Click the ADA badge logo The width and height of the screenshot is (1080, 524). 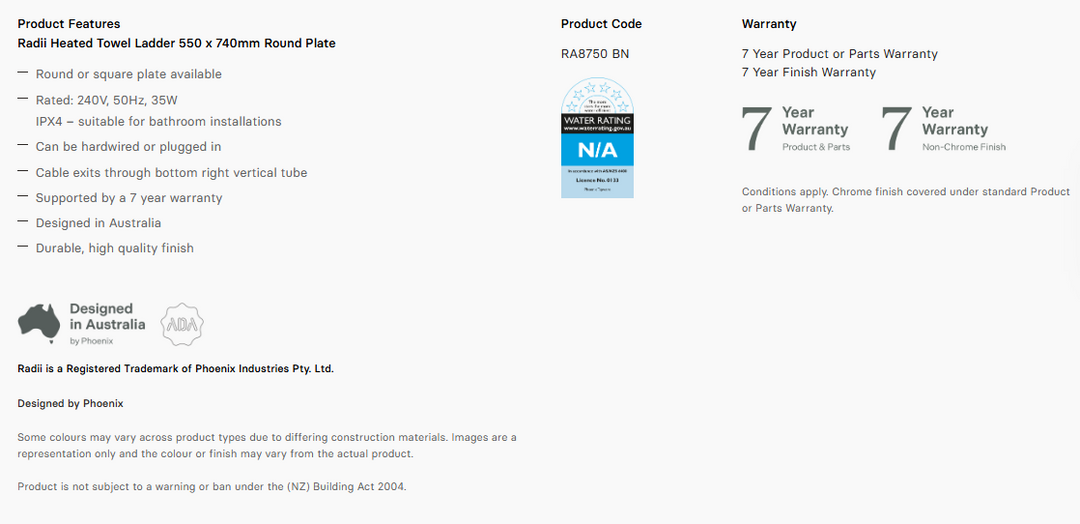point(183,324)
